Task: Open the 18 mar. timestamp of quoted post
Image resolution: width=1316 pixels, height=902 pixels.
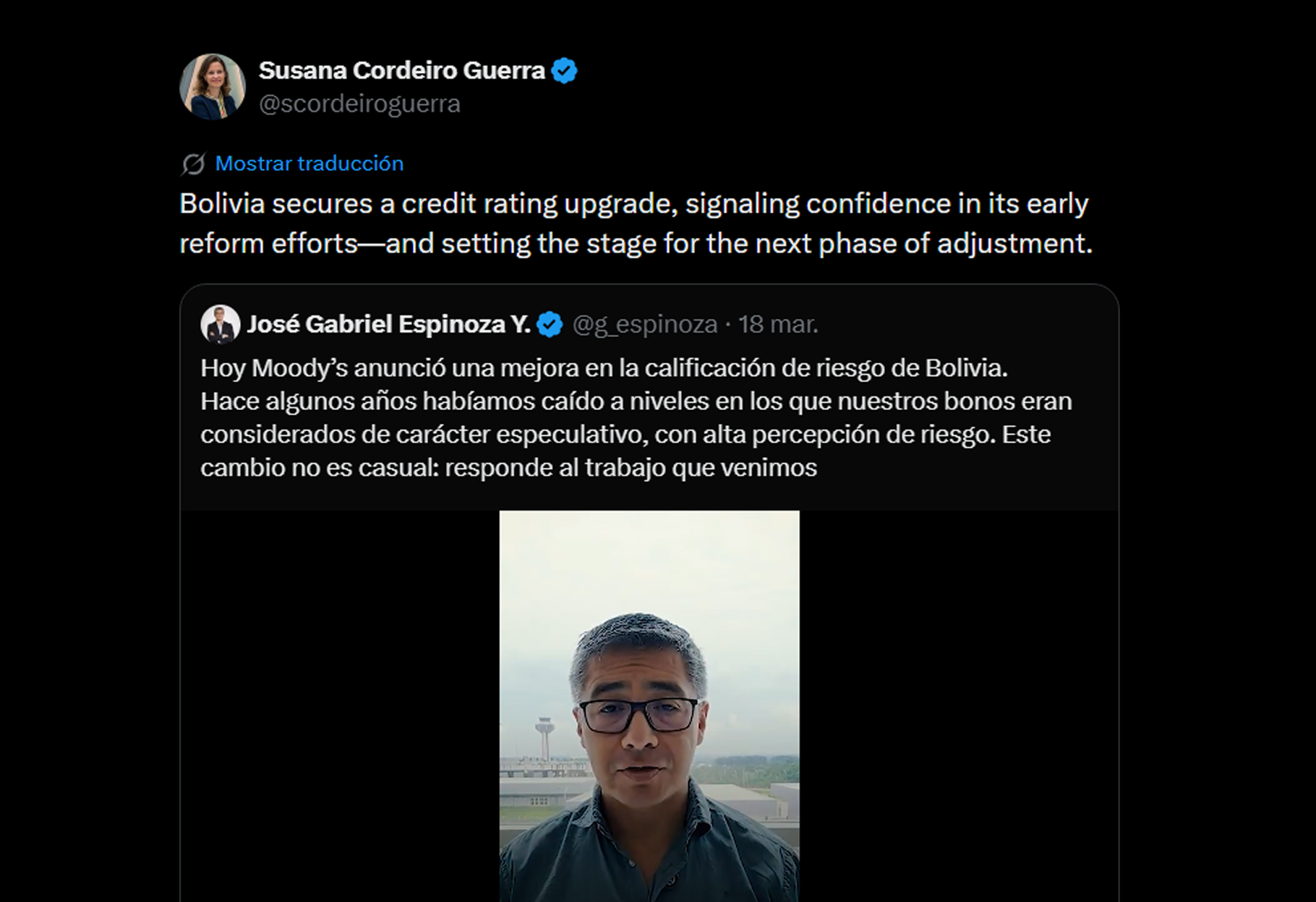Action: click(778, 325)
